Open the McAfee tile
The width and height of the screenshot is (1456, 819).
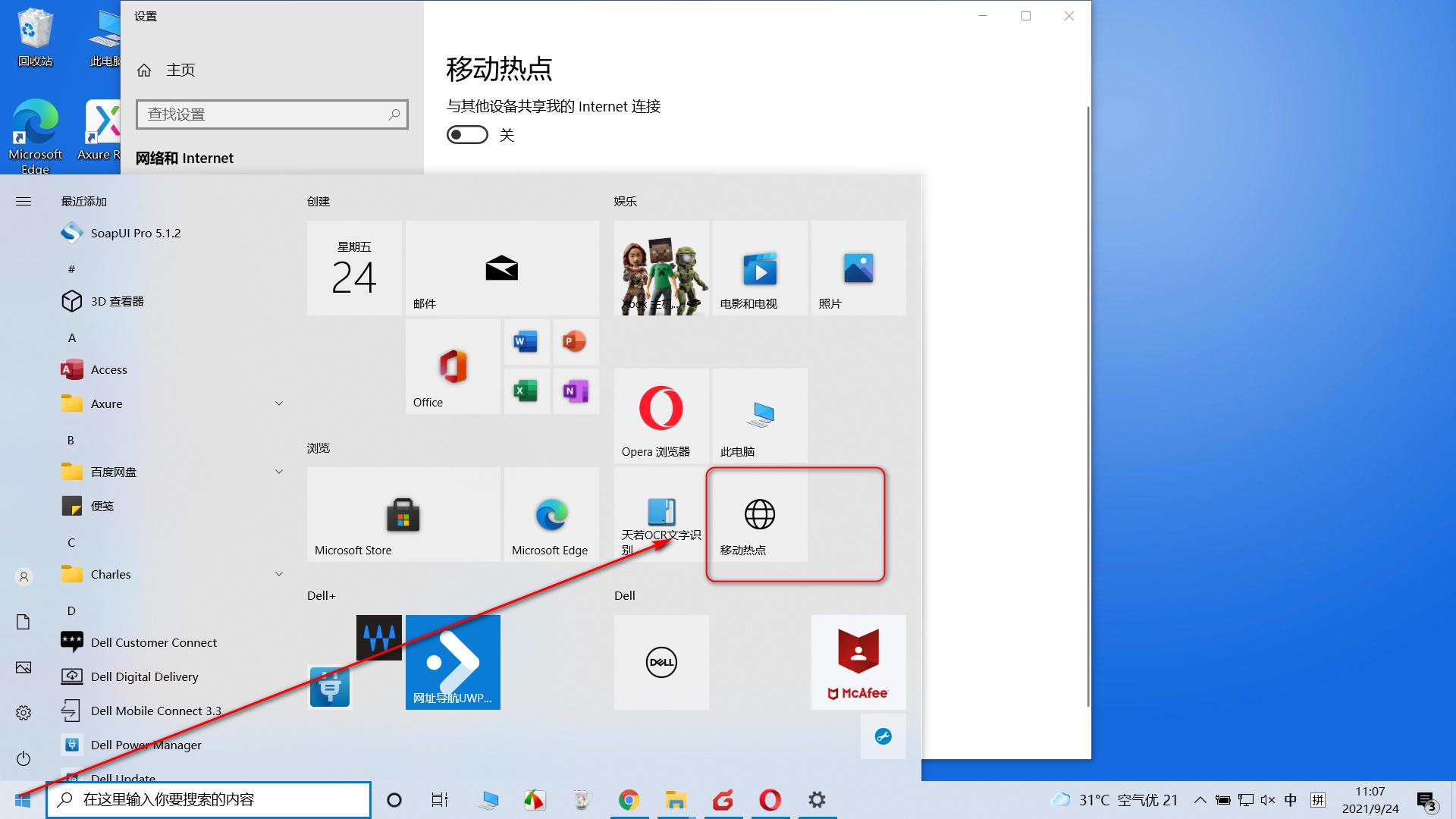pos(858,662)
